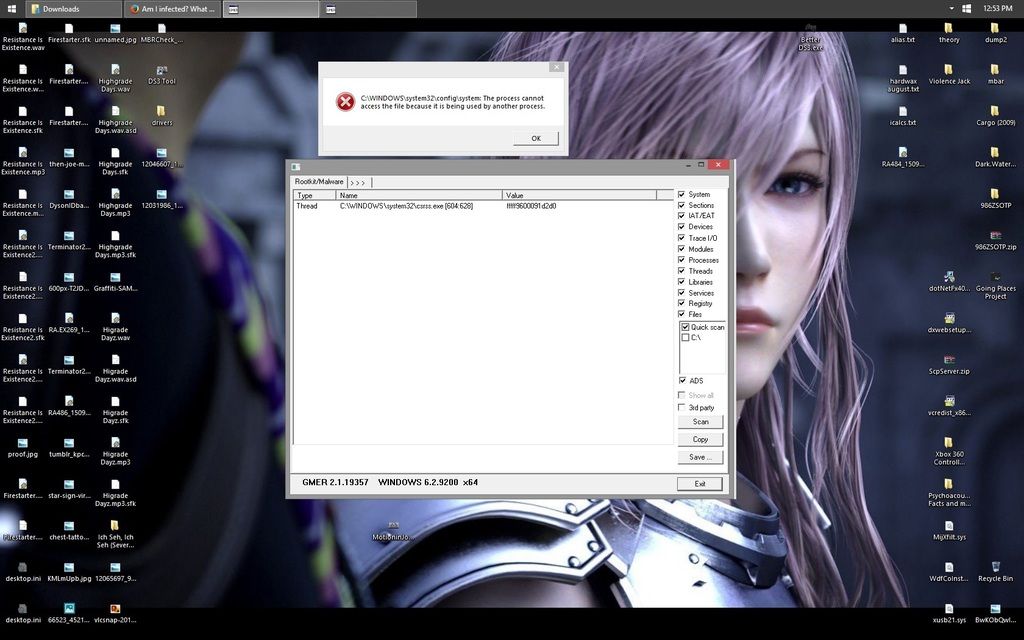The width and height of the screenshot is (1024, 640).
Task: Toggle the IAT/EAT checkbox
Action: click(682, 216)
